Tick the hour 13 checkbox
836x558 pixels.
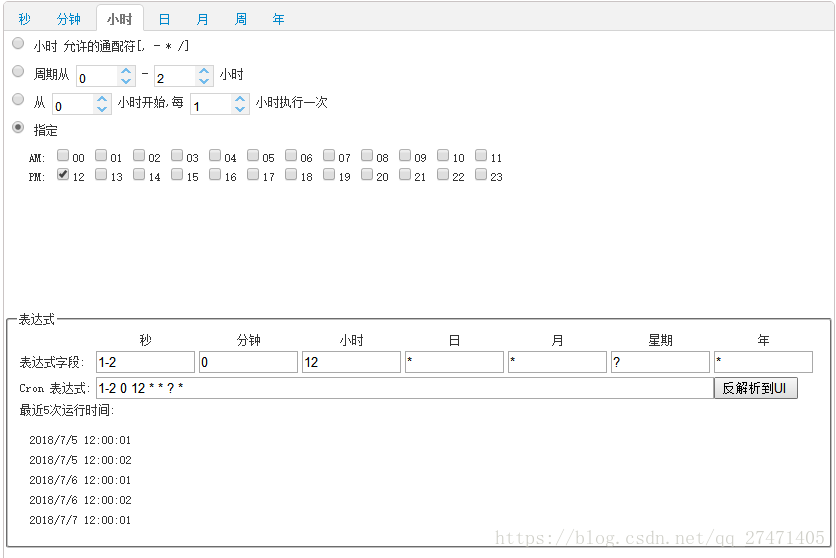coord(101,174)
